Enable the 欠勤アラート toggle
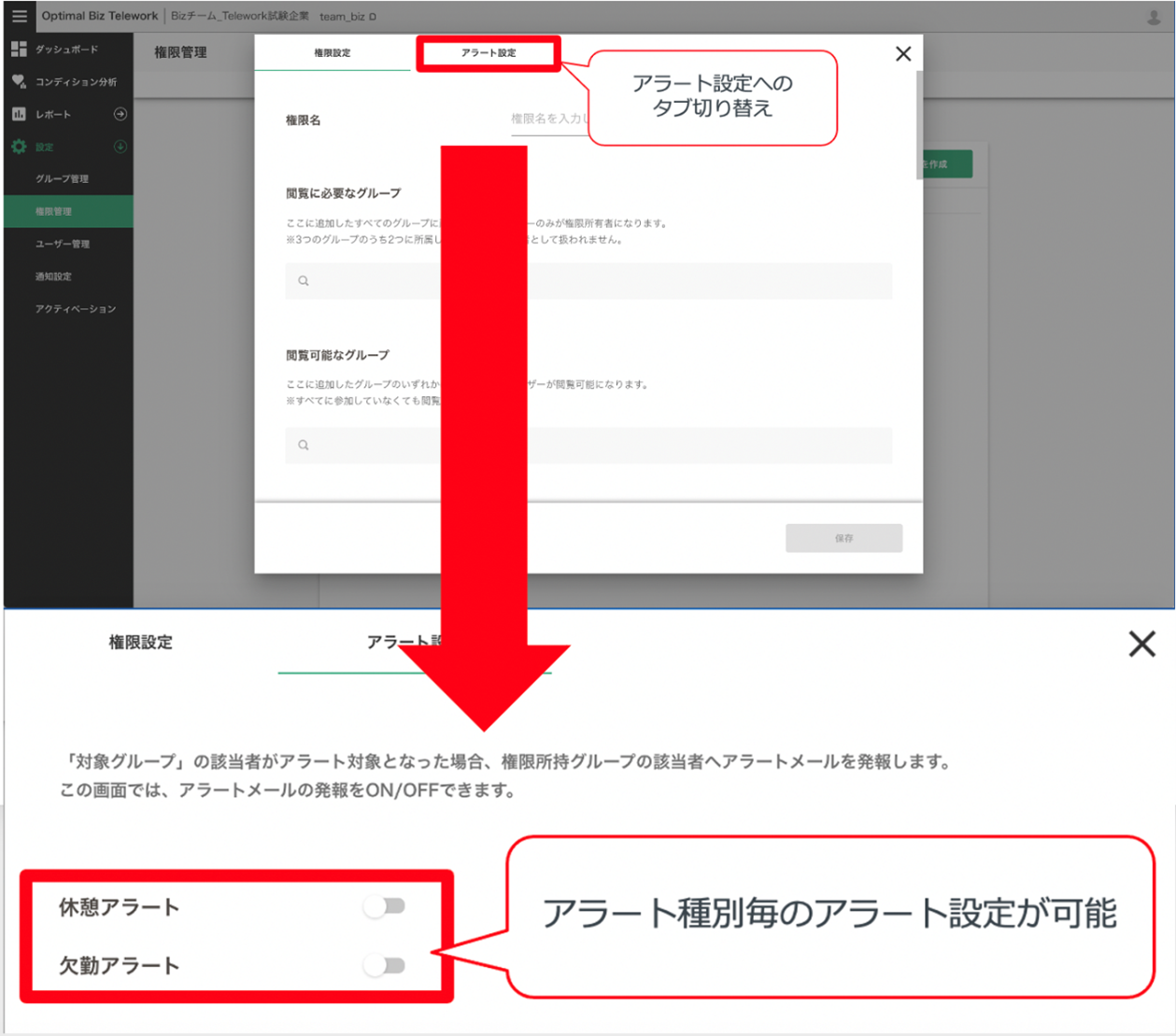1176x1036 pixels. tap(385, 965)
